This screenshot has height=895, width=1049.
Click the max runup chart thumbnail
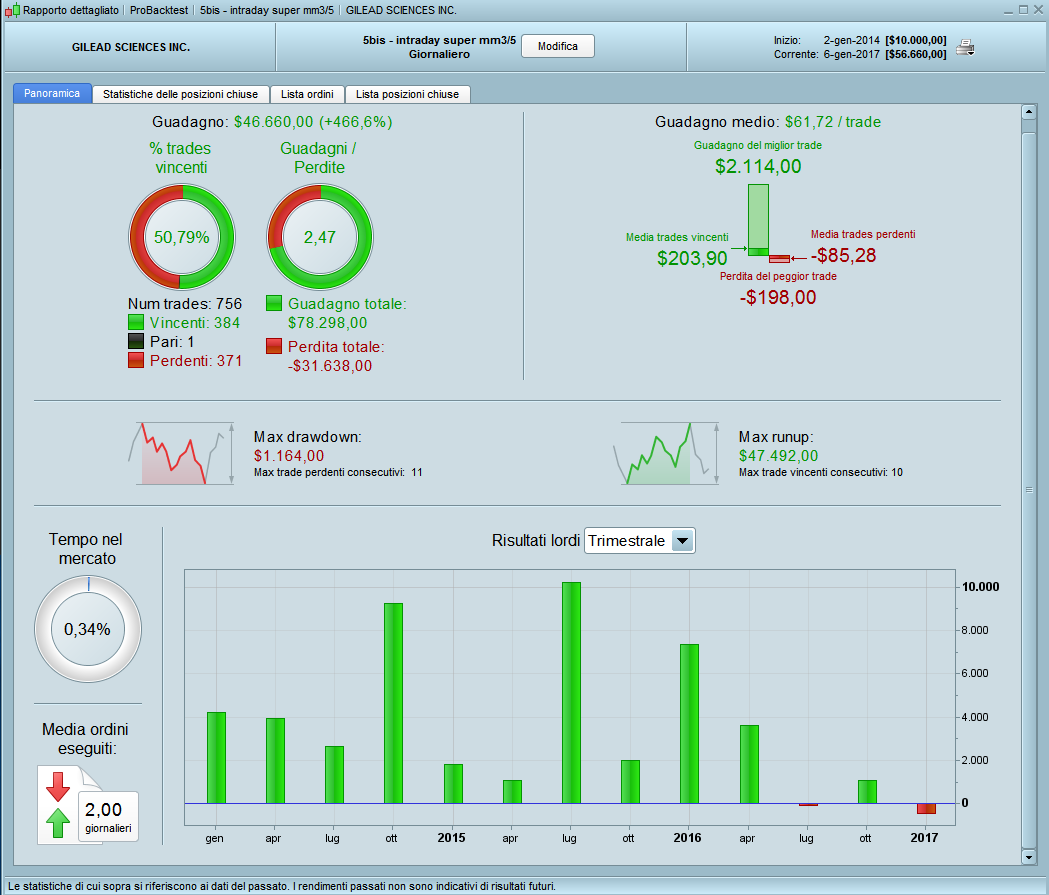(666, 453)
